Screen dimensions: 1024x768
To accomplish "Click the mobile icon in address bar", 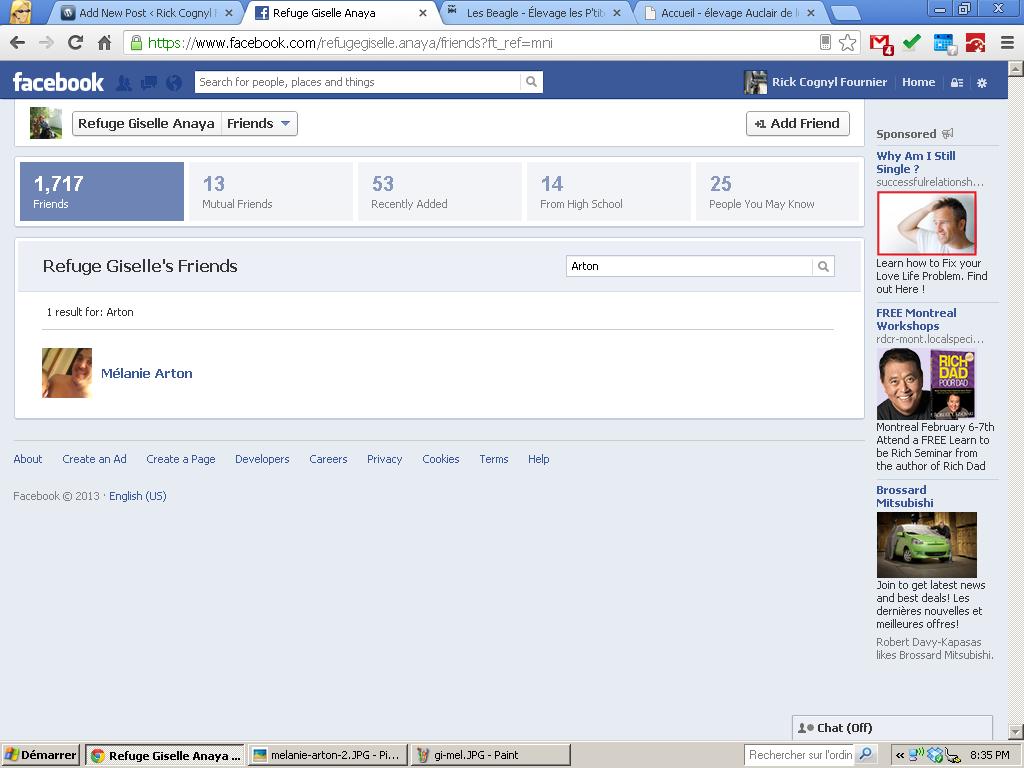I will (825, 42).
